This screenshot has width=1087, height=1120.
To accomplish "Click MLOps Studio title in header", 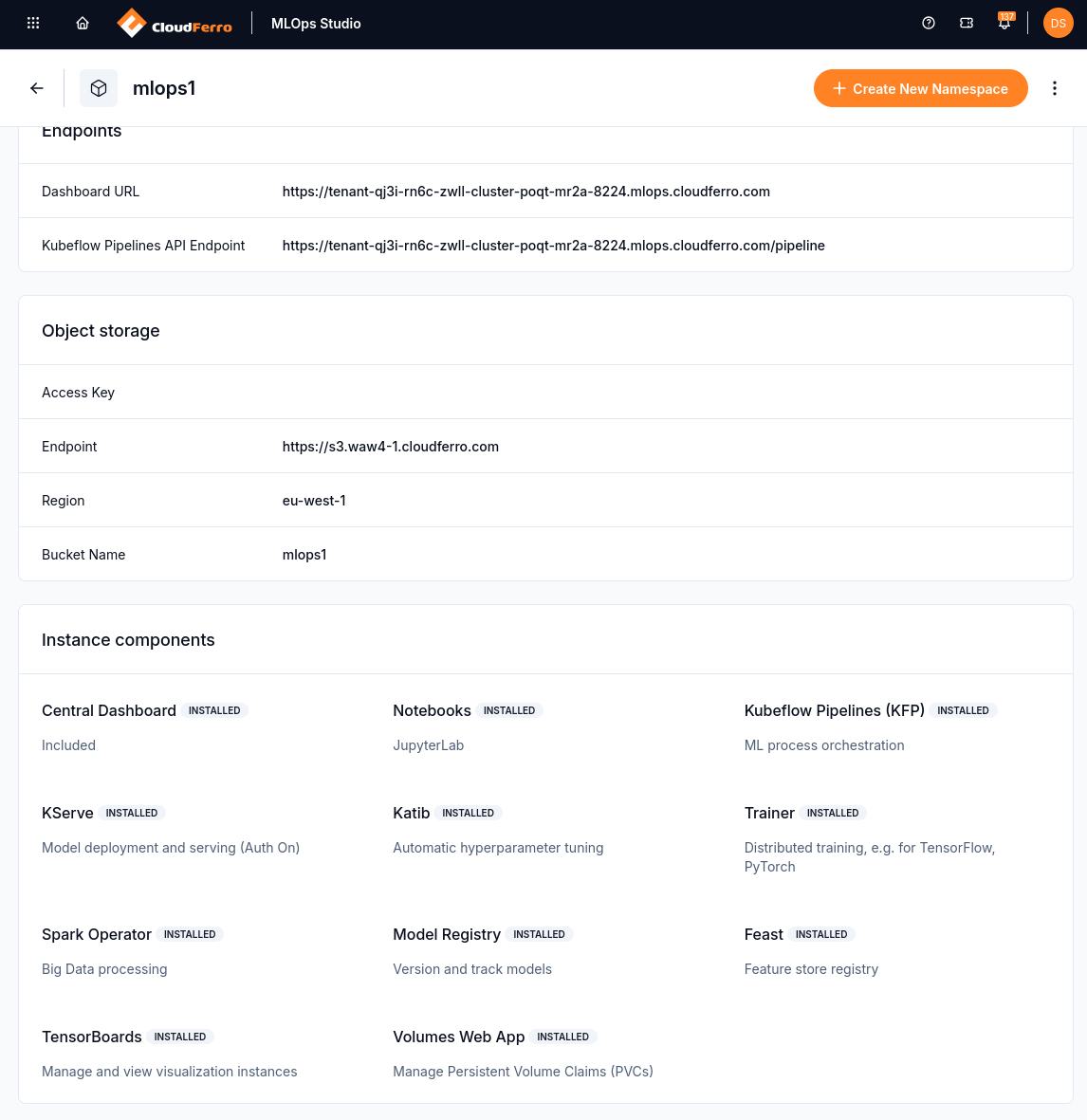I will tap(316, 24).
